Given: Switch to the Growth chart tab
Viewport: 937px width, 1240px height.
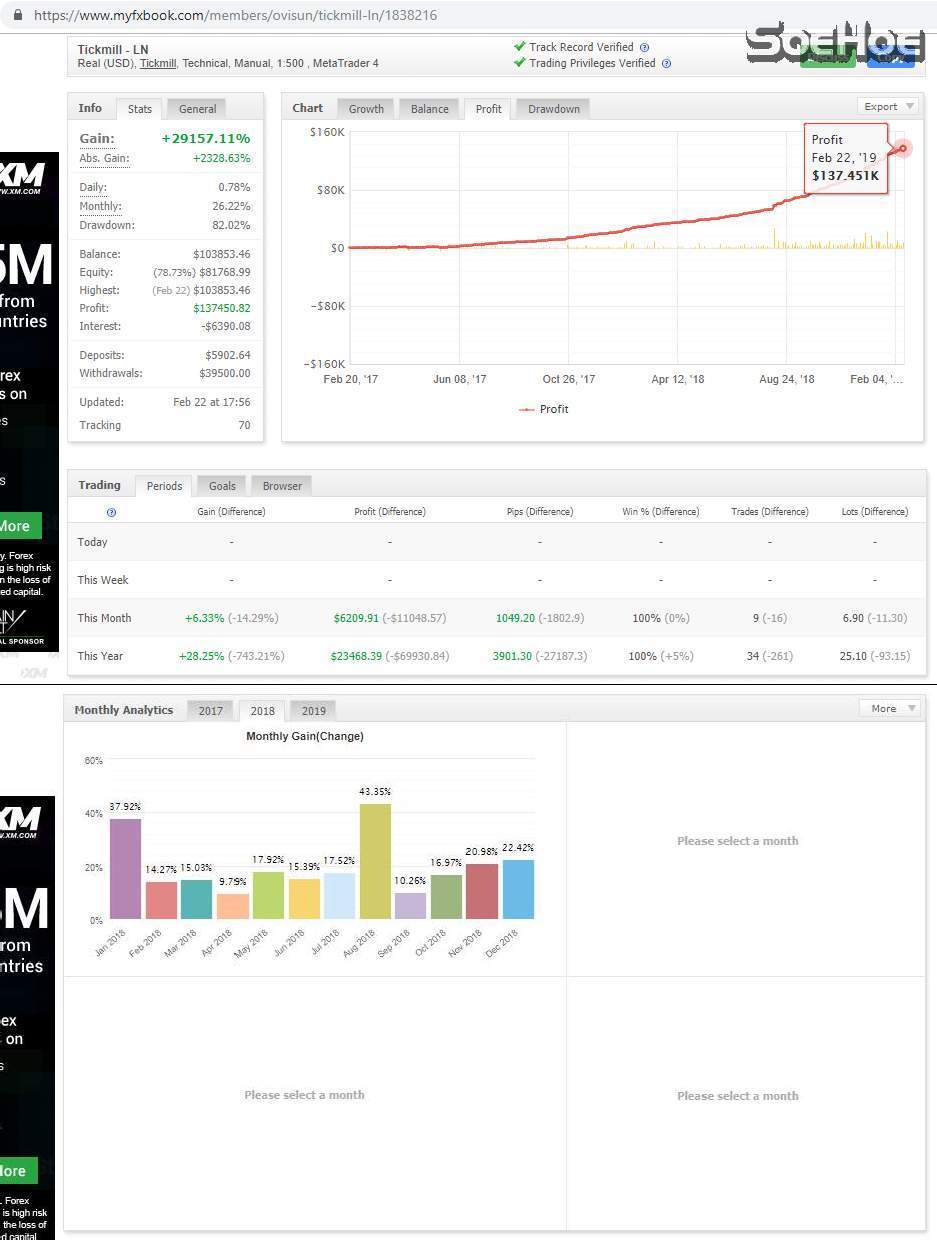Looking at the screenshot, I should [x=366, y=109].
